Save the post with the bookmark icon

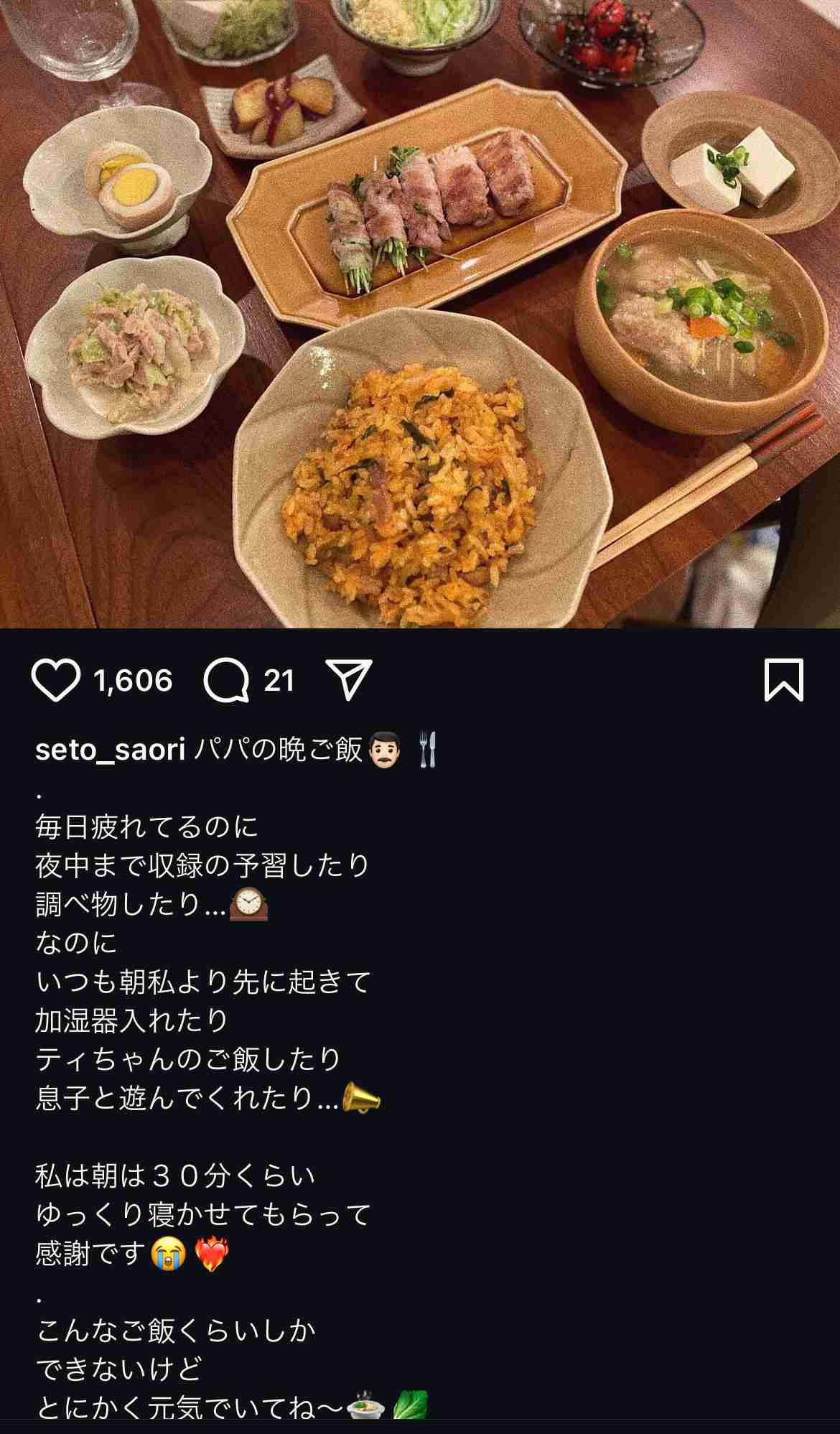click(x=783, y=679)
